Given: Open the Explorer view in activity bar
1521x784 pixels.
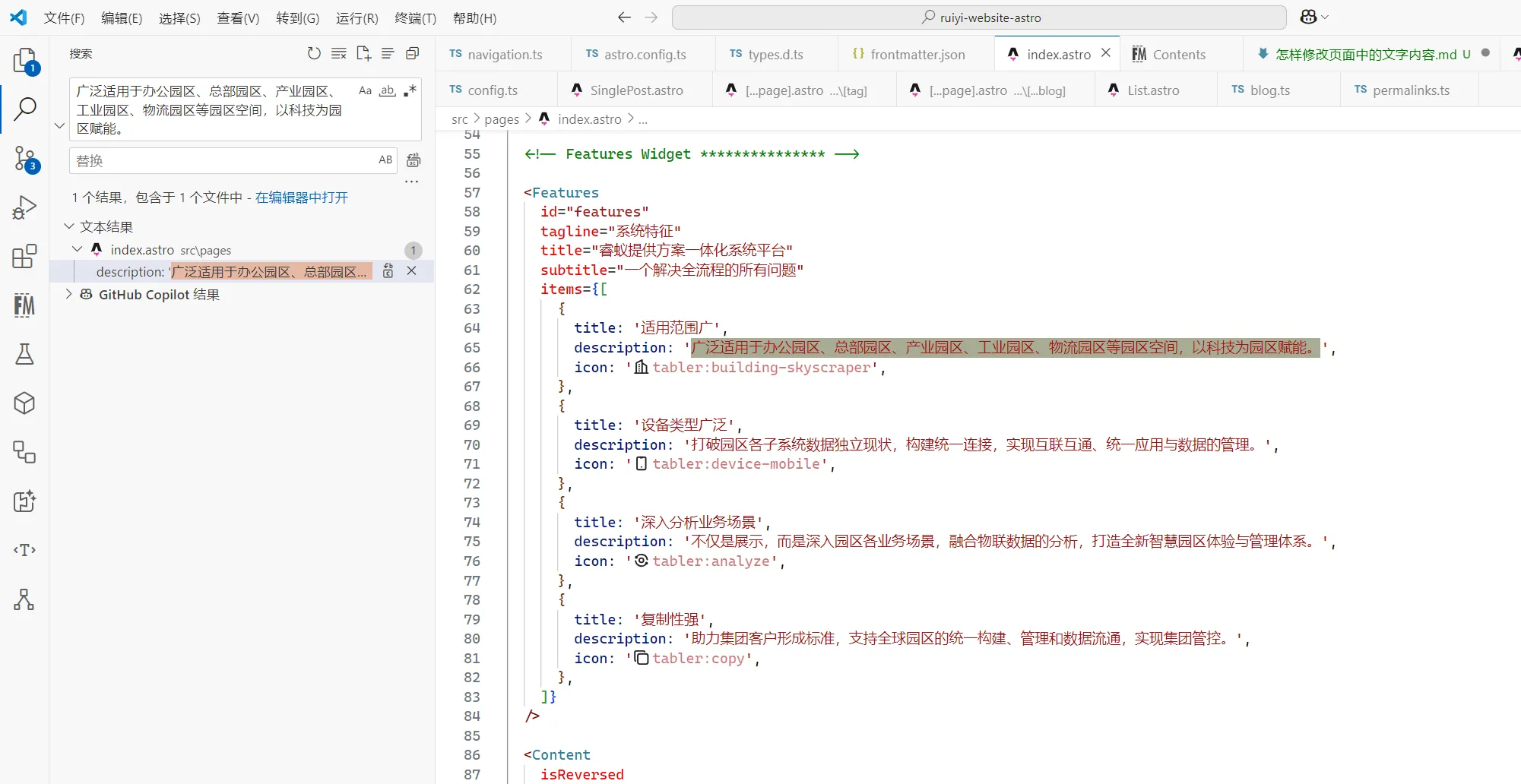Looking at the screenshot, I should tap(24, 60).
